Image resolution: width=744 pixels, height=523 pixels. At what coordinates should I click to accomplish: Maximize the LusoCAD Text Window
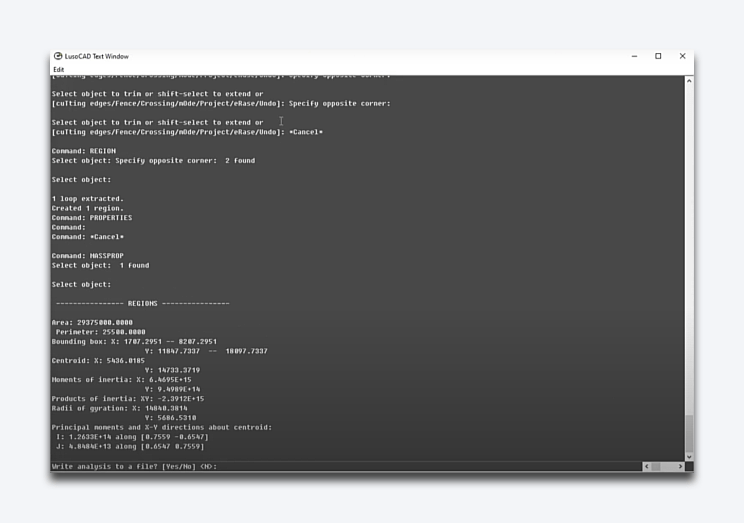point(658,57)
